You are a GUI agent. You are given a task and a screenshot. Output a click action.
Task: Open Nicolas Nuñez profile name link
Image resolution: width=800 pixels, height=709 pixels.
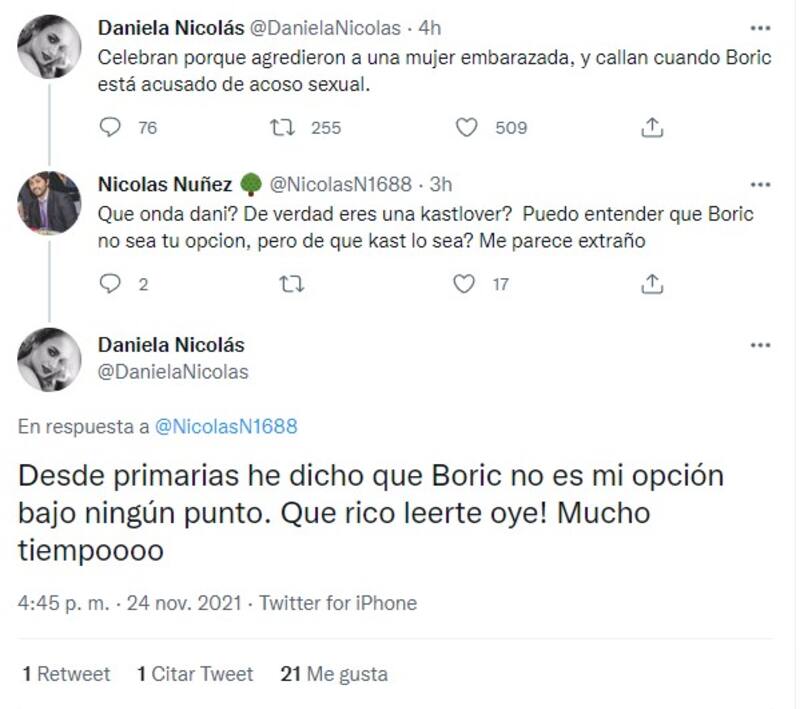(165, 184)
